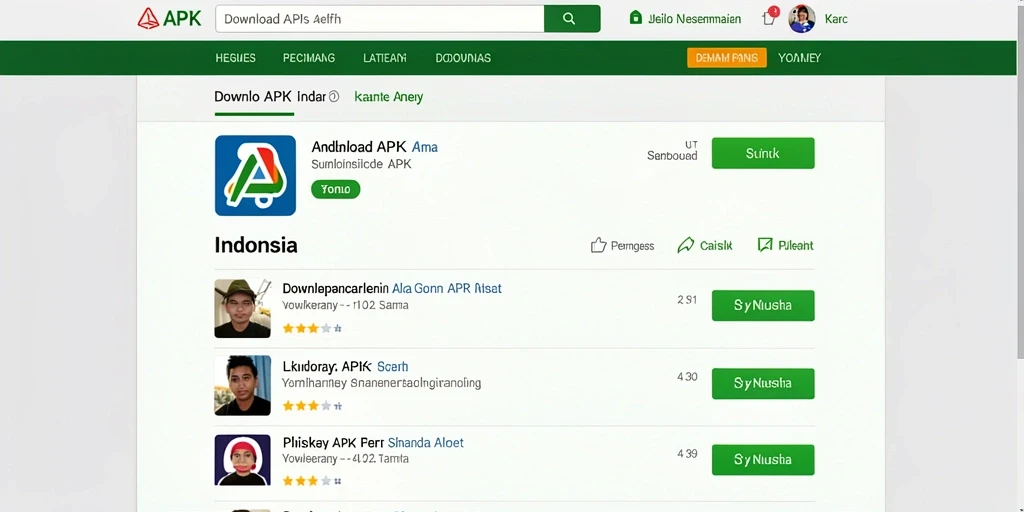Click the Sumloinsilcde APK subtitle text
Viewport: 1024px width, 512px height.
coord(361,165)
